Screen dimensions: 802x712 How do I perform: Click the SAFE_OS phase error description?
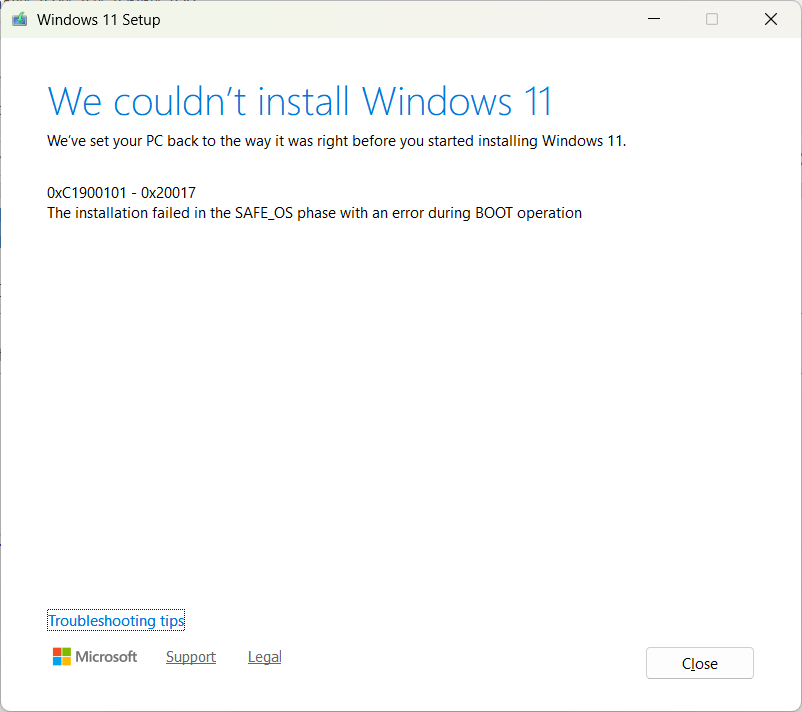click(x=313, y=212)
